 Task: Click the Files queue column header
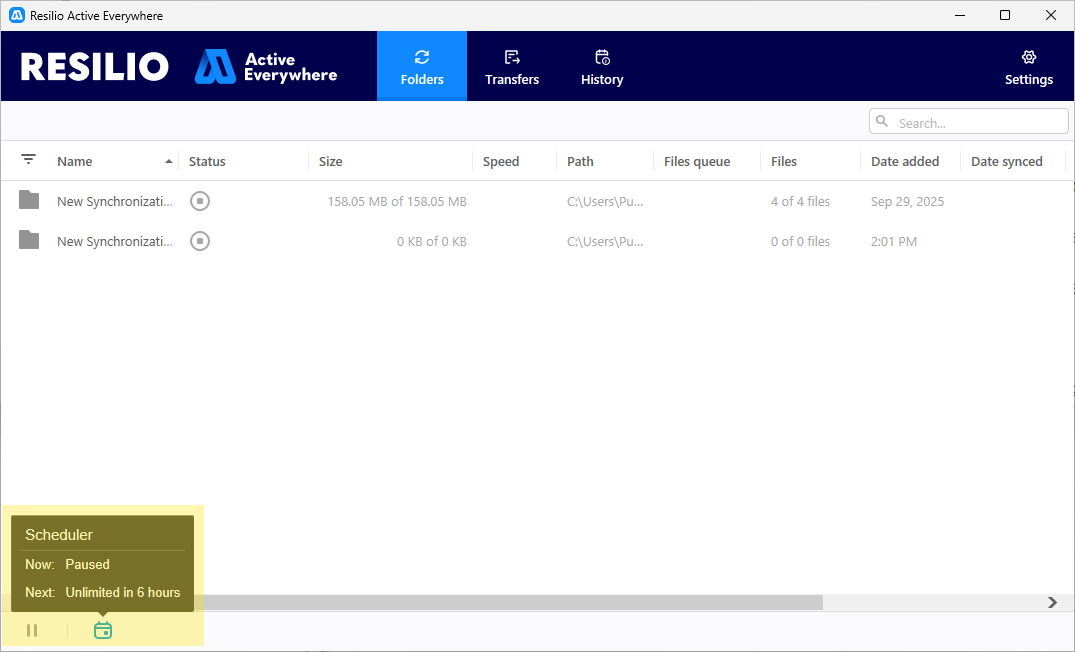click(x=696, y=161)
